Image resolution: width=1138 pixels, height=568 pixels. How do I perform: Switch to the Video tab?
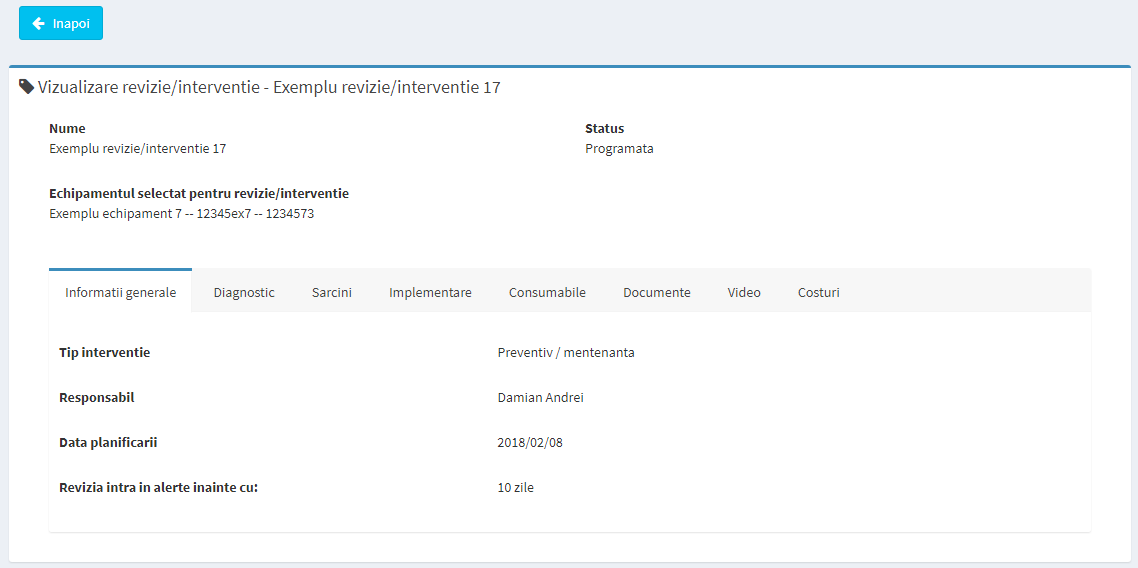coord(744,292)
